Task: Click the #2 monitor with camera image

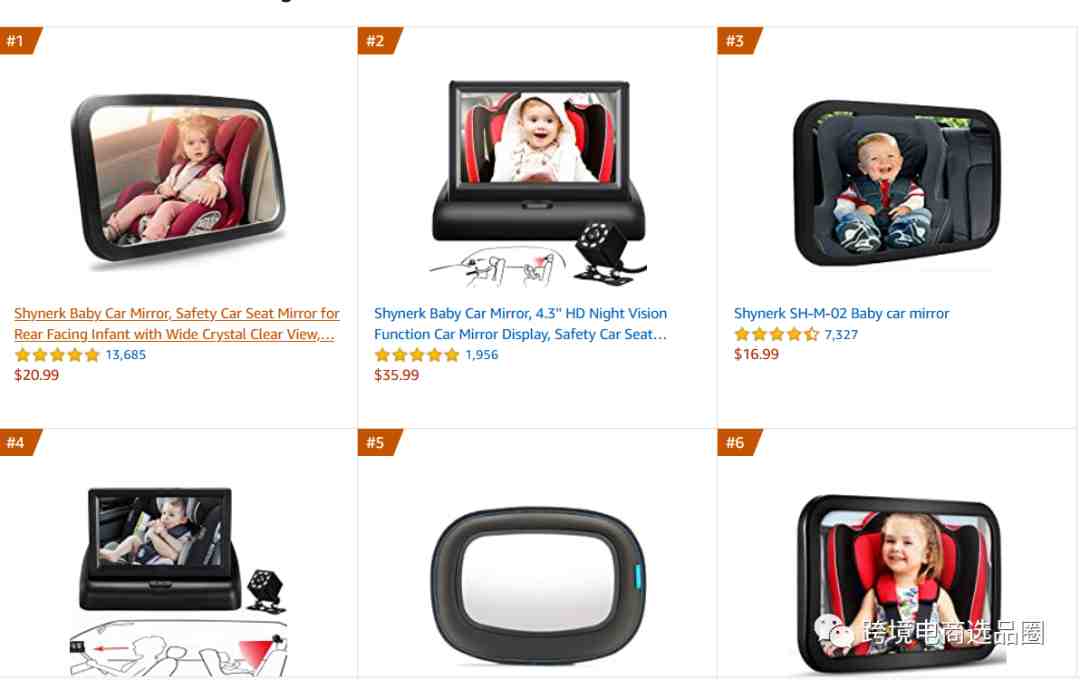Action: pyautogui.click(x=539, y=183)
